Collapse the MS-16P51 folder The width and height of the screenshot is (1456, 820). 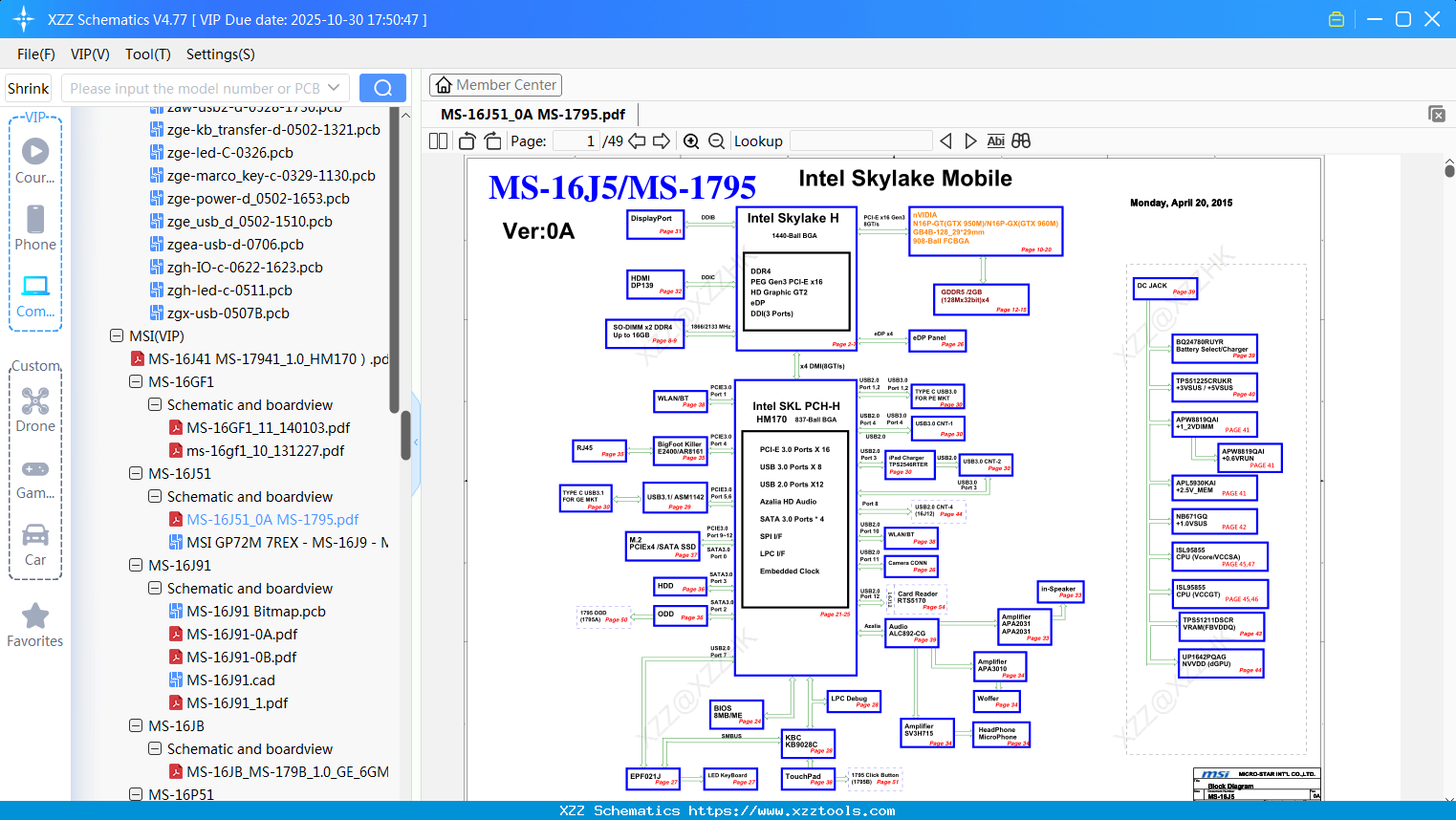pyautogui.click(x=136, y=794)
